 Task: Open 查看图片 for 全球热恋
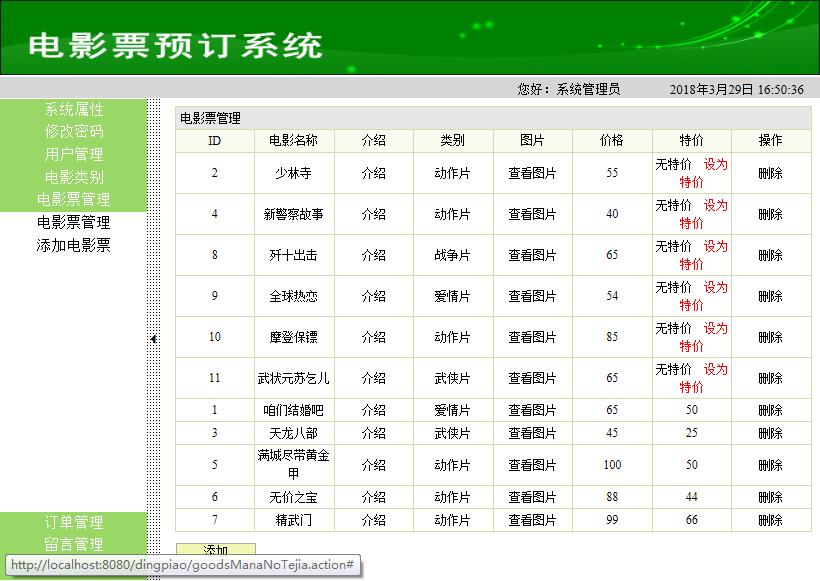pyautogui.click(x=532, y=296)
